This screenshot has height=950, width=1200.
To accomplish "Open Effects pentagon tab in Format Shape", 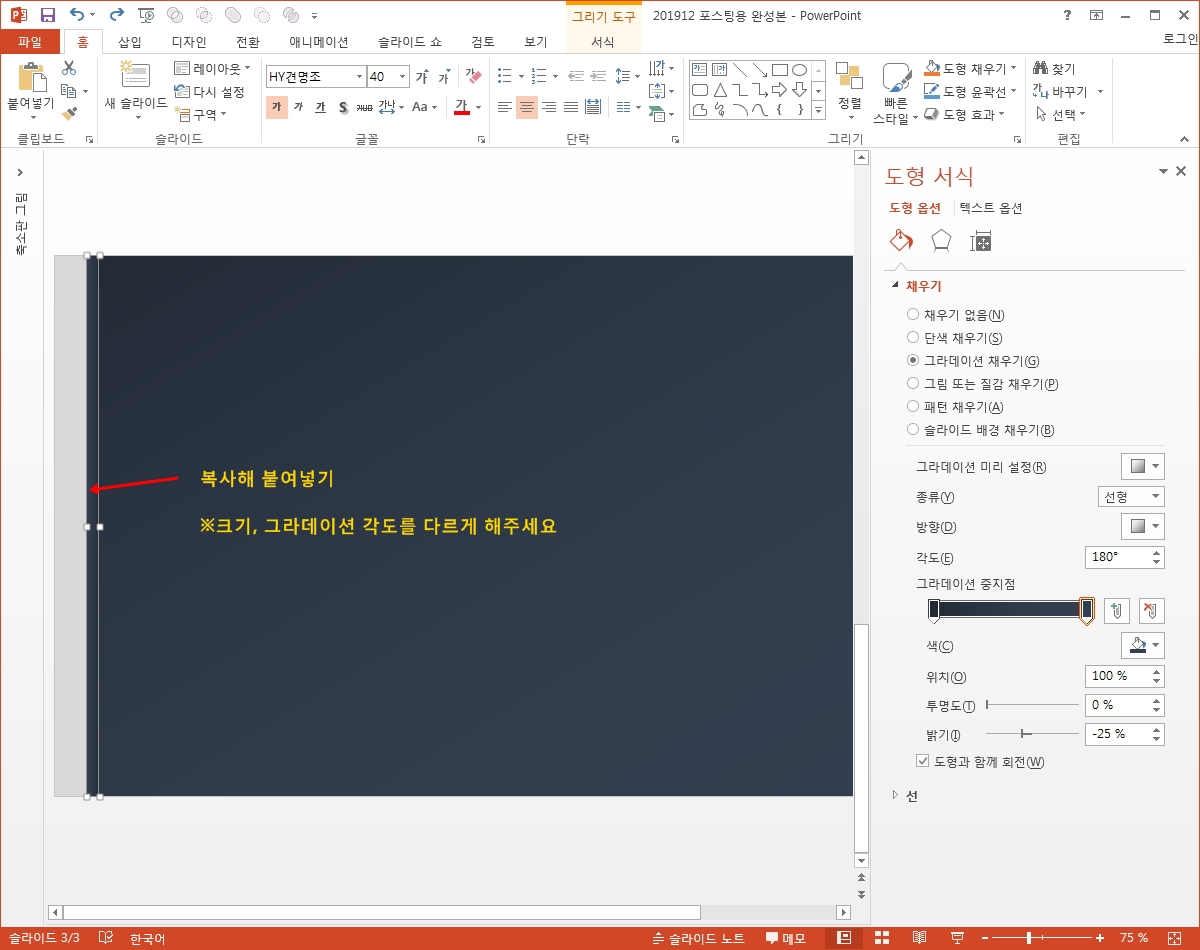I will click(x=941, y=241).
